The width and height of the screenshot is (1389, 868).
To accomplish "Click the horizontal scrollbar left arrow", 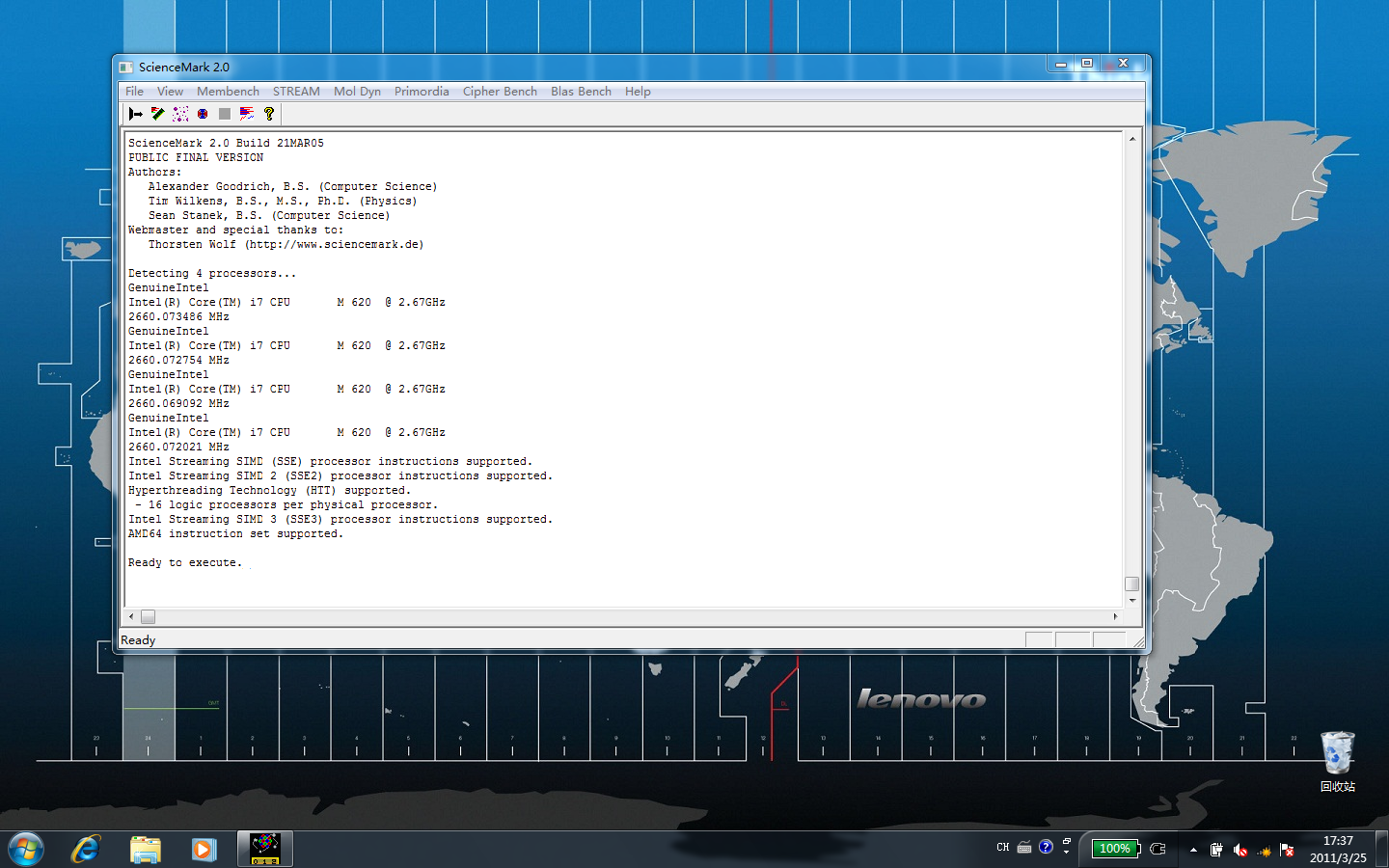I will (x=132, y=616).
